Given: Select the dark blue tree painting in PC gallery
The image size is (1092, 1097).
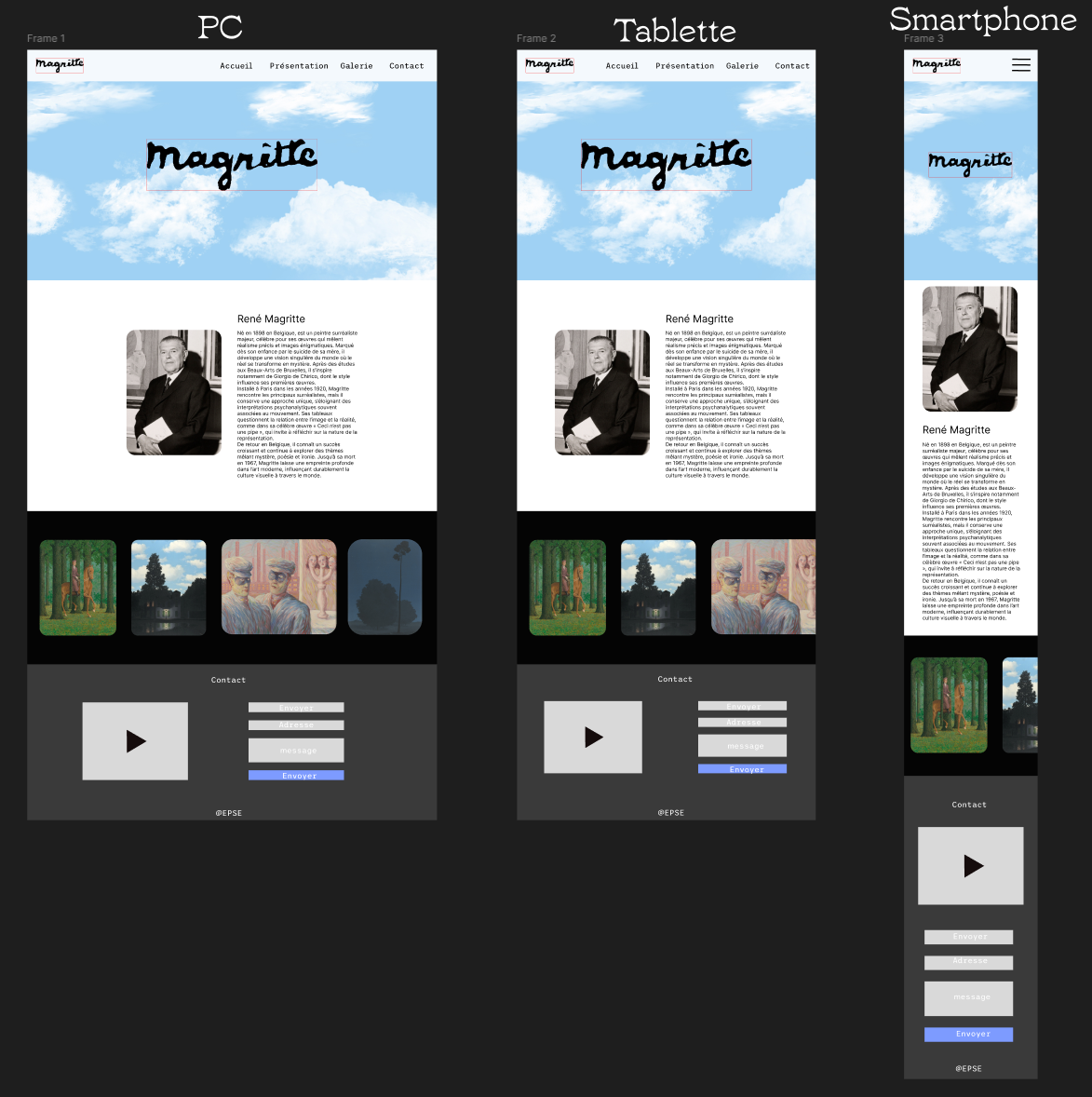Looking at the screenshot, I should (x=384, y=587).
